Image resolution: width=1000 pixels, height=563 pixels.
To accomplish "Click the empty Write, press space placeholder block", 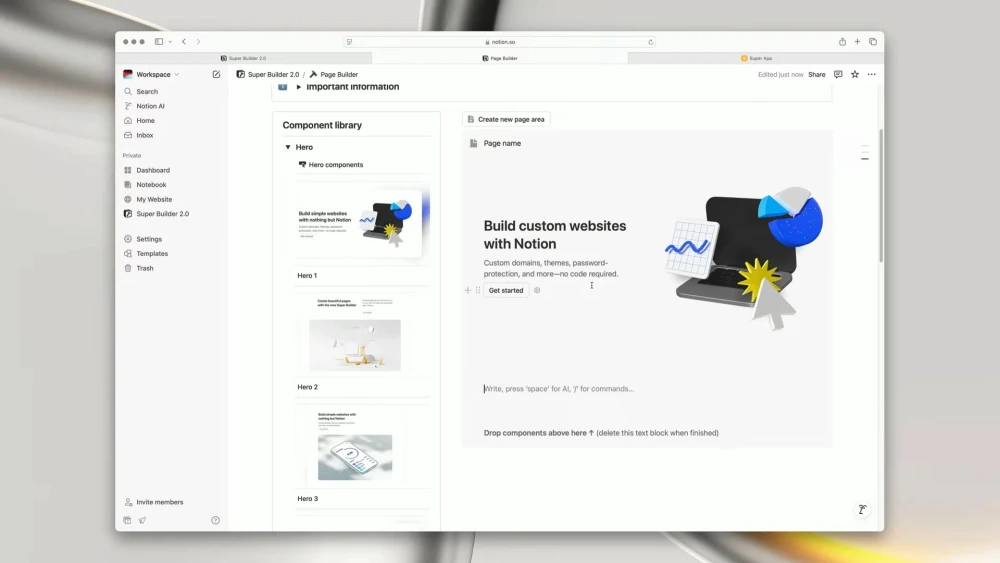I will click(559, 389).
